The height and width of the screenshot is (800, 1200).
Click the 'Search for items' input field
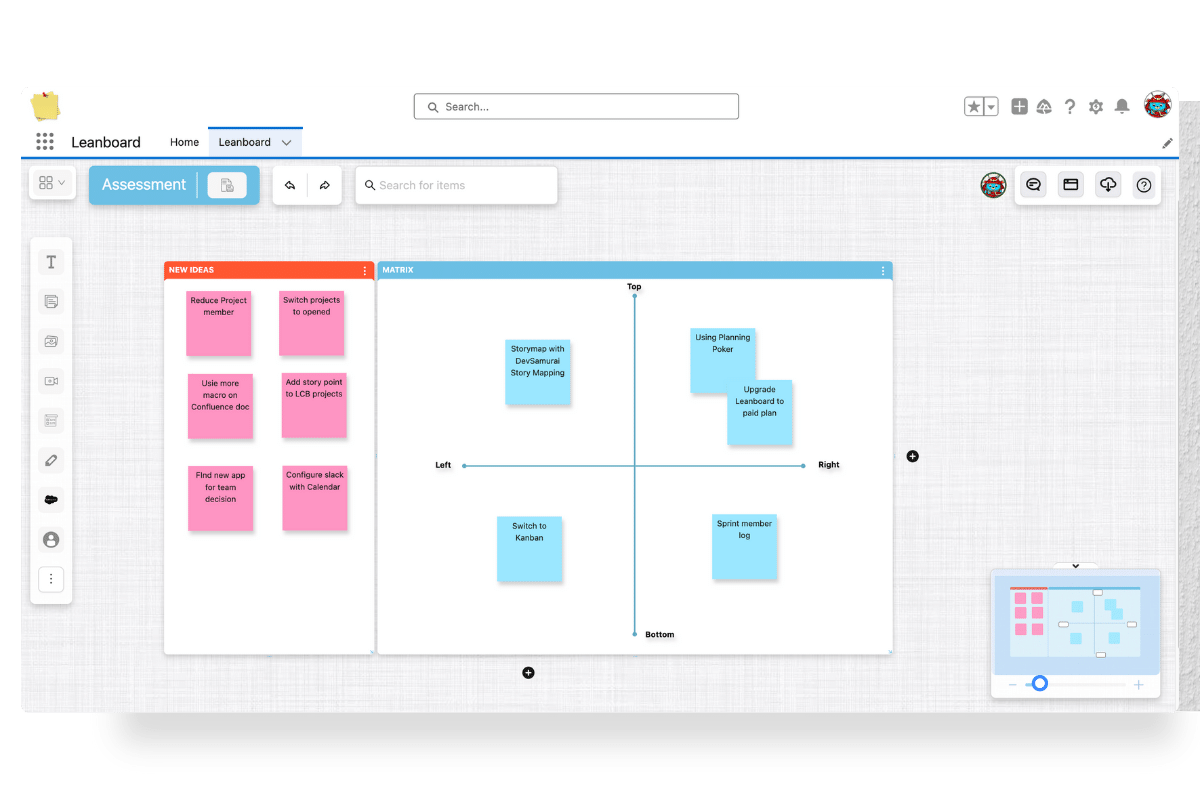click(456, 185)
